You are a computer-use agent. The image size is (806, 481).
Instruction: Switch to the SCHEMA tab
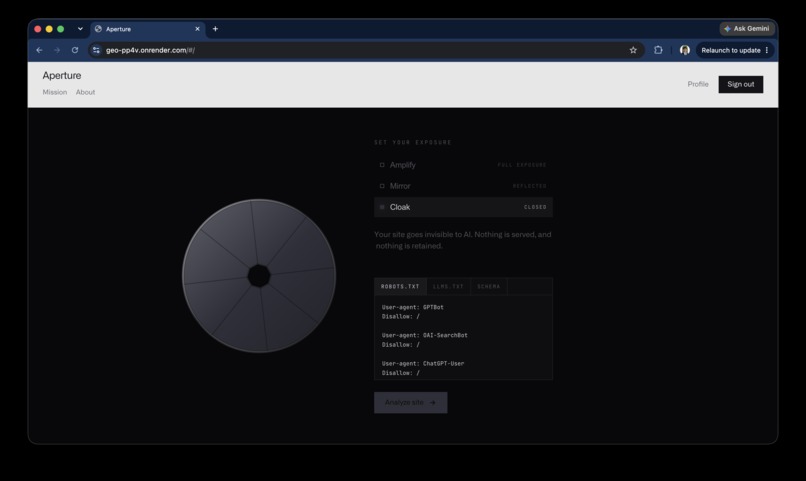coord(488,286)
